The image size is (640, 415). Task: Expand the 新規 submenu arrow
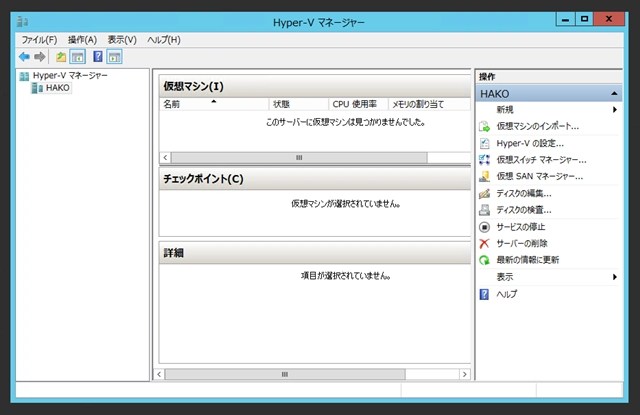tap(615, 110)
